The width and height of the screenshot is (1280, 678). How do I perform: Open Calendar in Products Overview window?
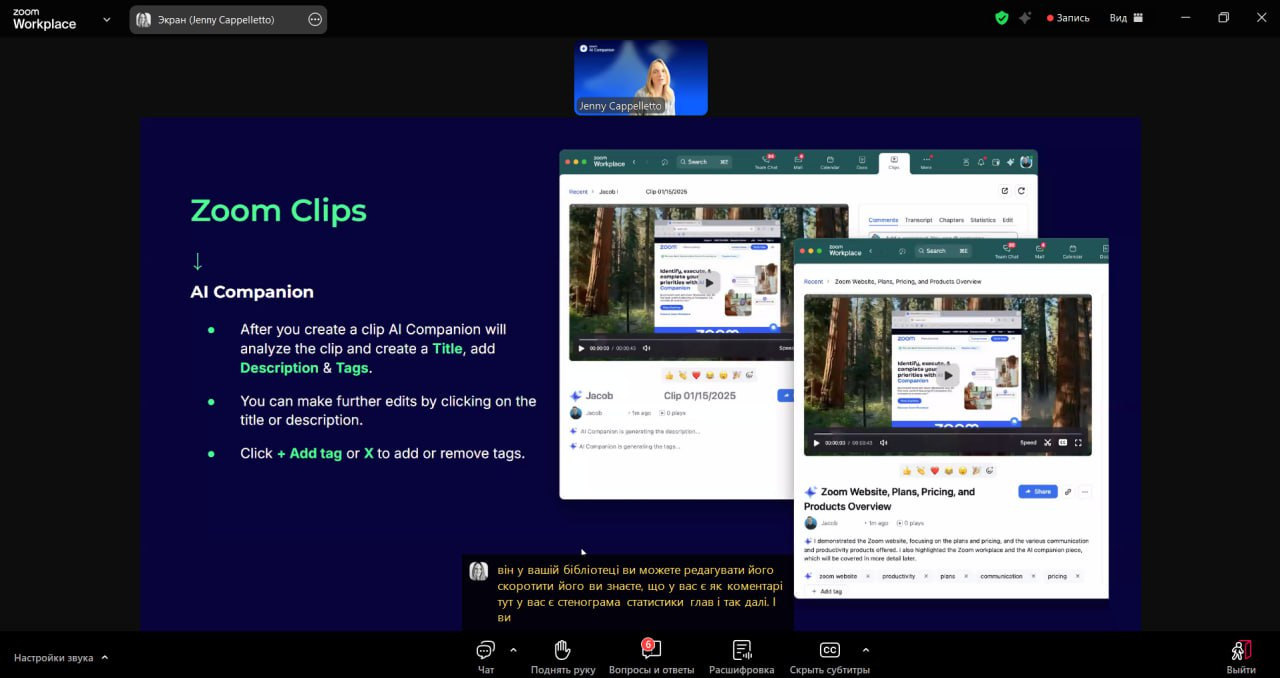1072,251
